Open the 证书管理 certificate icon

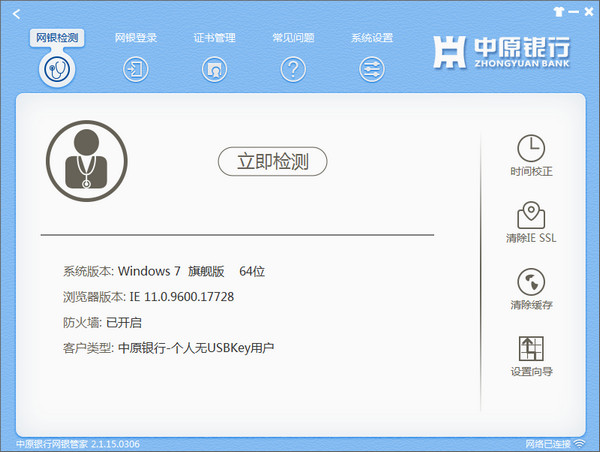coord(214,69)
